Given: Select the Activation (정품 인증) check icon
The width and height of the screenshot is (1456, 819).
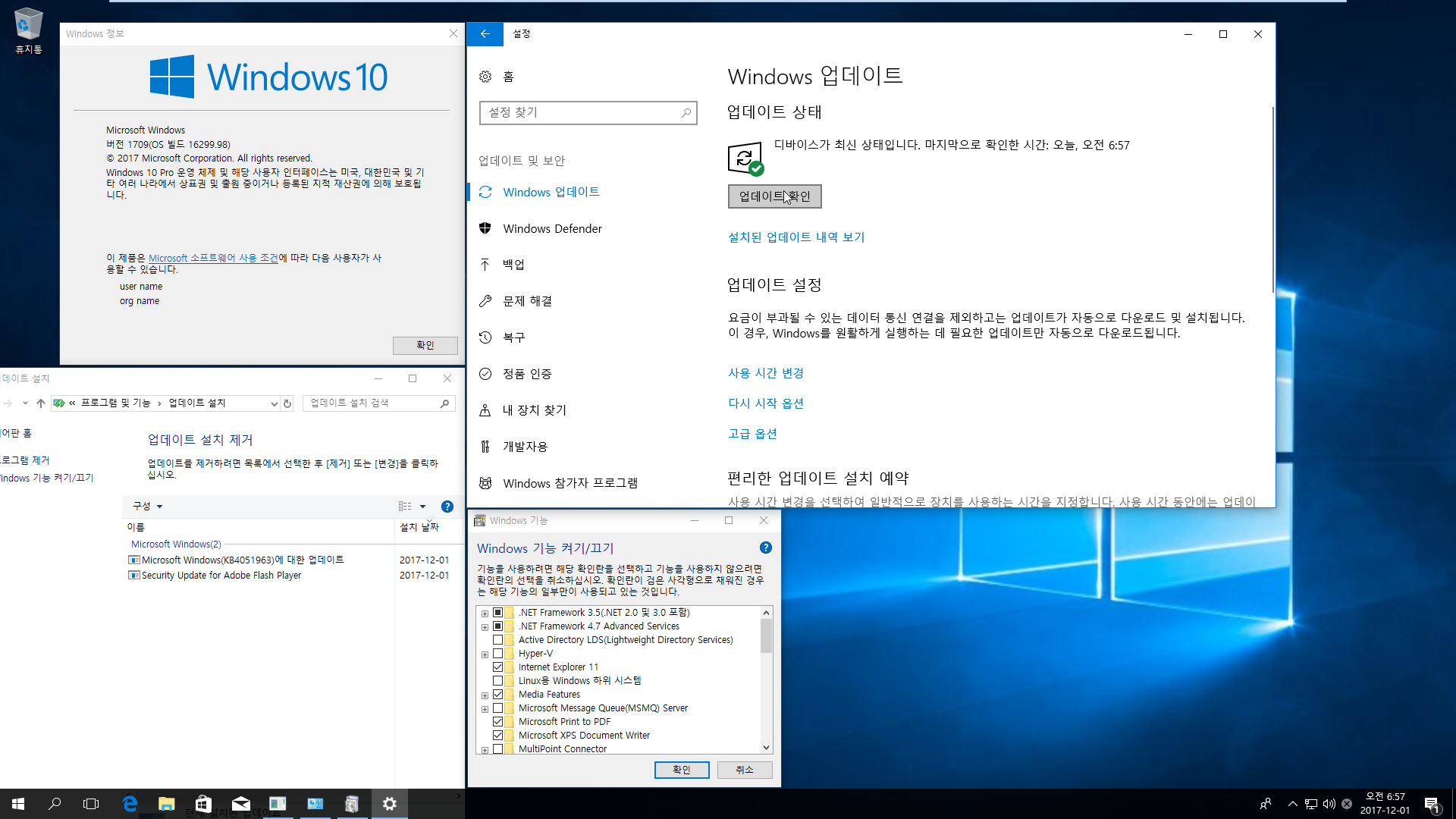Looking at the screenshot, I should pos(485,374).
